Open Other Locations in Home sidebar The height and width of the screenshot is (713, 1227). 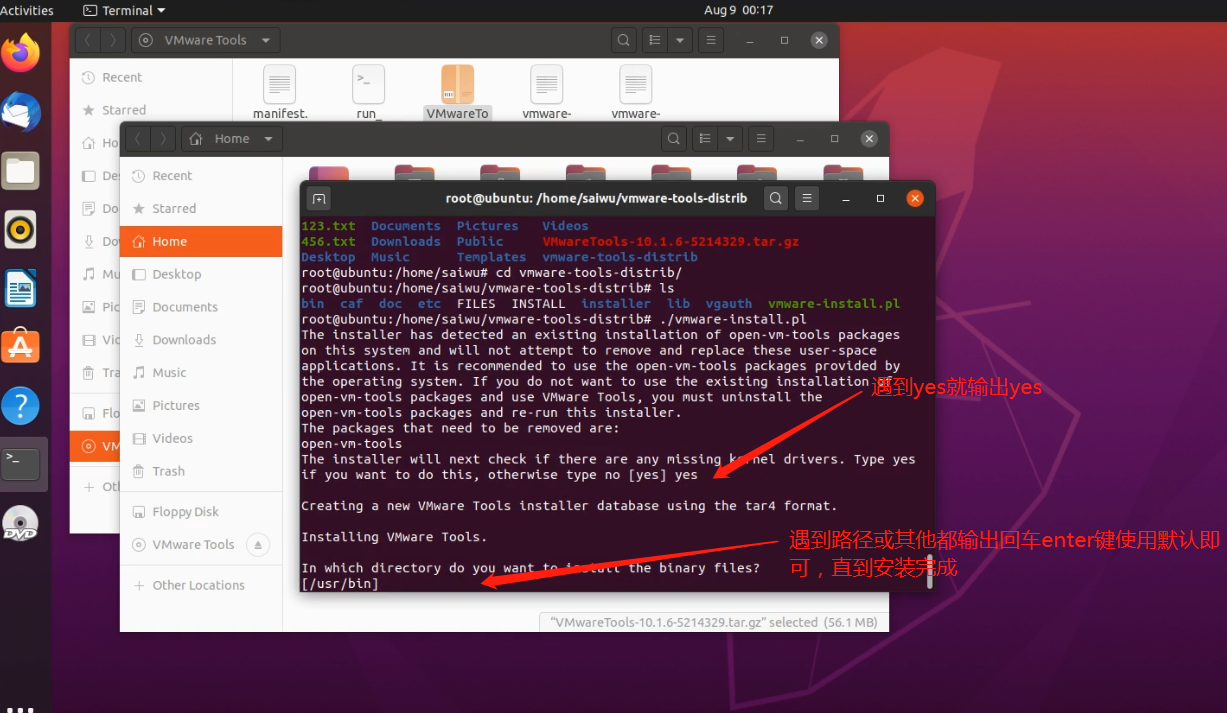click(x=201, y=585)
